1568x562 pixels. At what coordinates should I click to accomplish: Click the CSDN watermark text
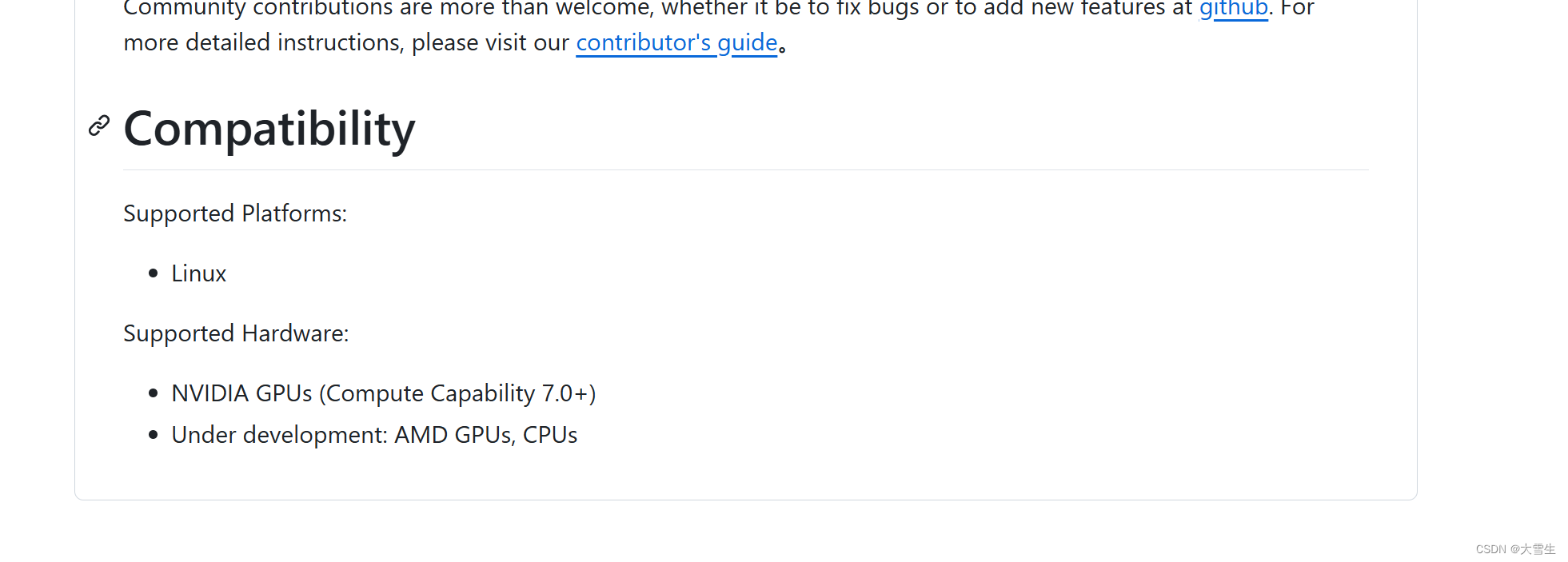[x=1515, y=549]
